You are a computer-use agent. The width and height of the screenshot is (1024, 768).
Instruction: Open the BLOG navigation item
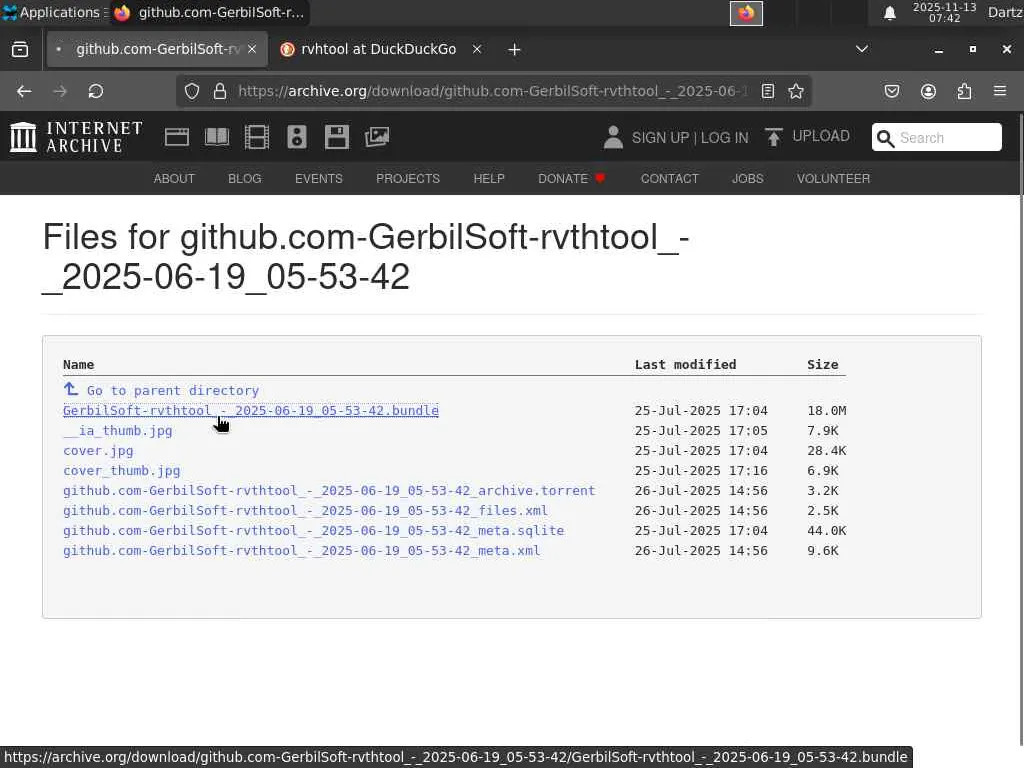point(245,178)
